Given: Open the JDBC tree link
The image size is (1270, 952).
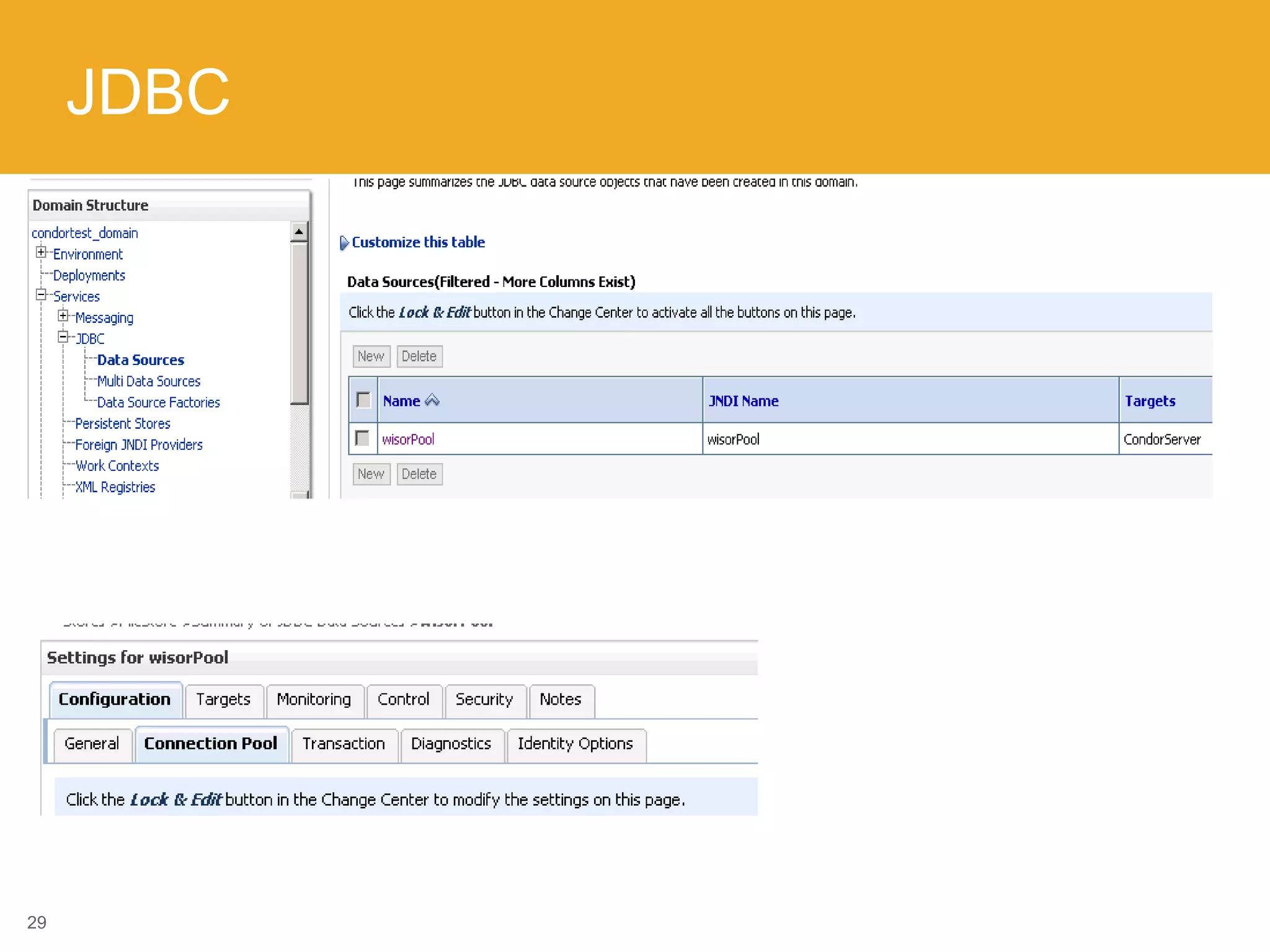Looking at the screenshot, I should 90,339.
